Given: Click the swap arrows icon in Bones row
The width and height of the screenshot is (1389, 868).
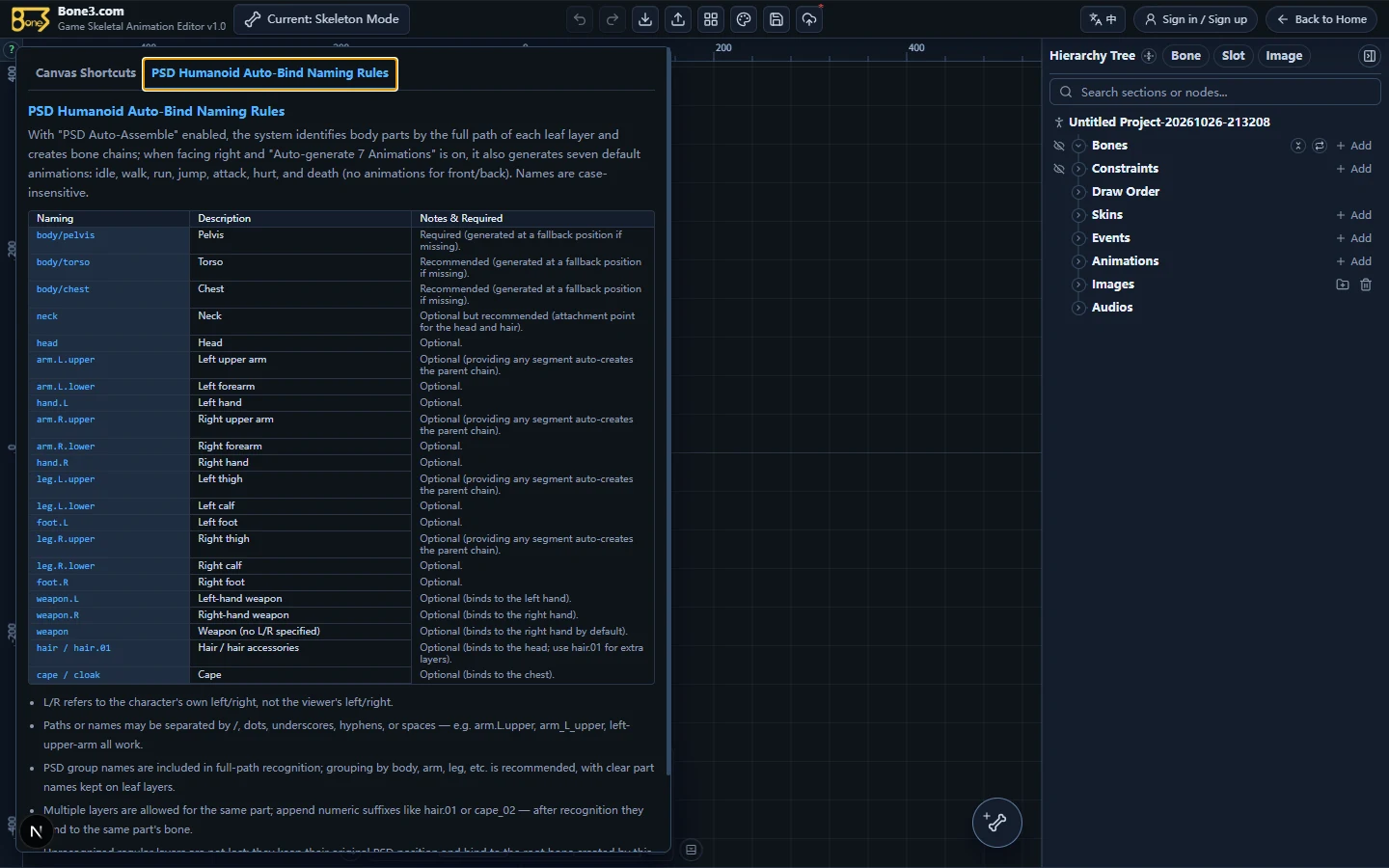Looking at the screenshot, I should pyautogui.click(x=1320, y=146).
